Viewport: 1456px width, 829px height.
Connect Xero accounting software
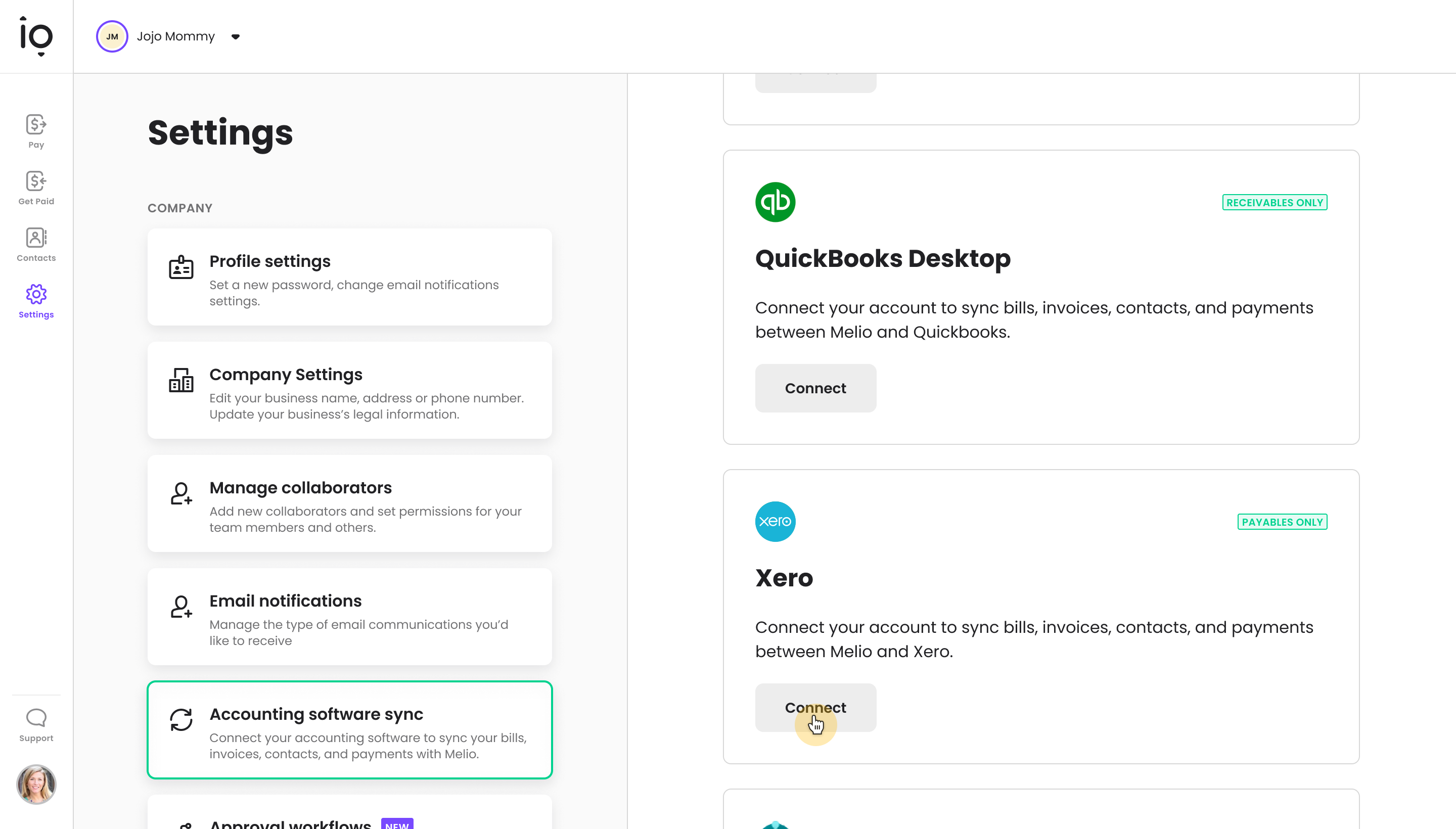click(815, 708)
